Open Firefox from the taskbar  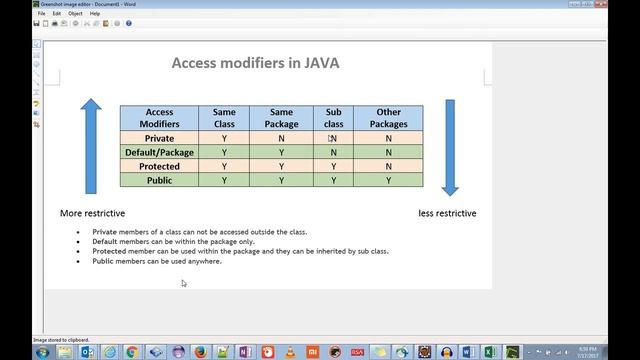point(200,352)
